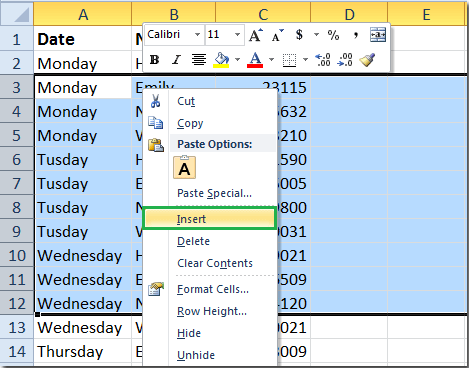Viewport: 469px width, 368px height.
Task: Click the Paste option A button
Action: tap(184, 168)
